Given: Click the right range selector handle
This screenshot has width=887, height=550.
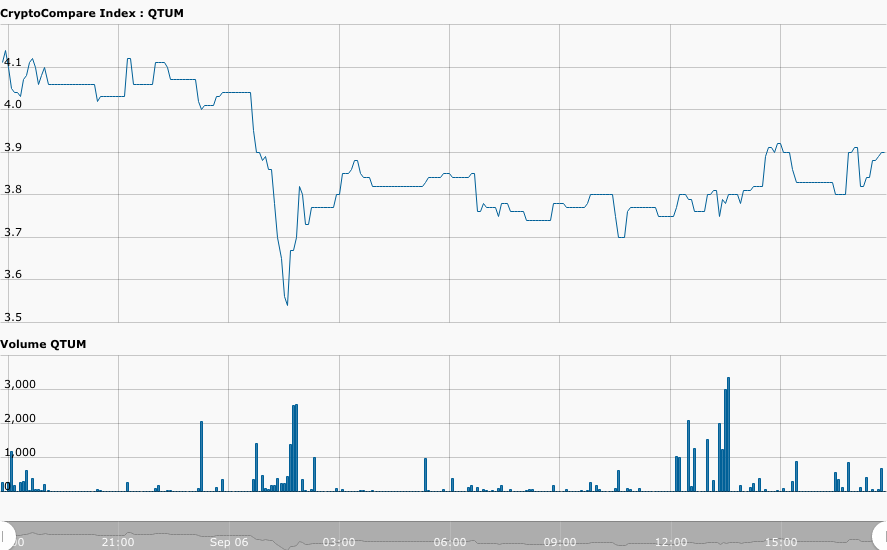Looking at the screenshot, I should tap(882, 535).
